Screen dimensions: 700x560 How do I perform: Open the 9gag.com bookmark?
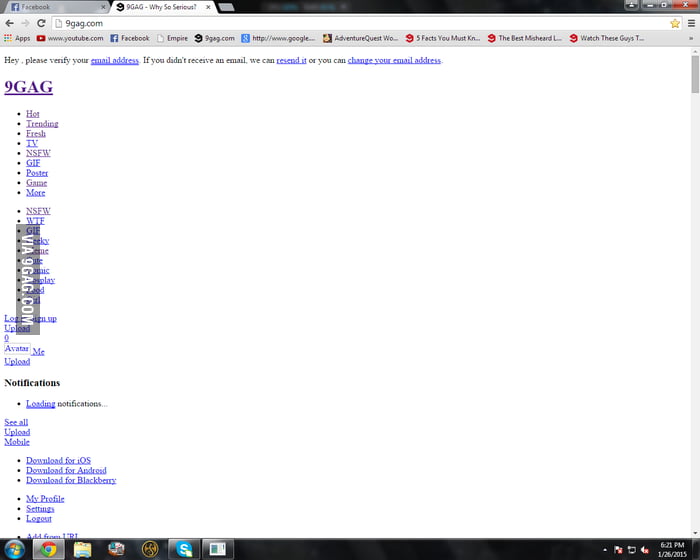214,38
